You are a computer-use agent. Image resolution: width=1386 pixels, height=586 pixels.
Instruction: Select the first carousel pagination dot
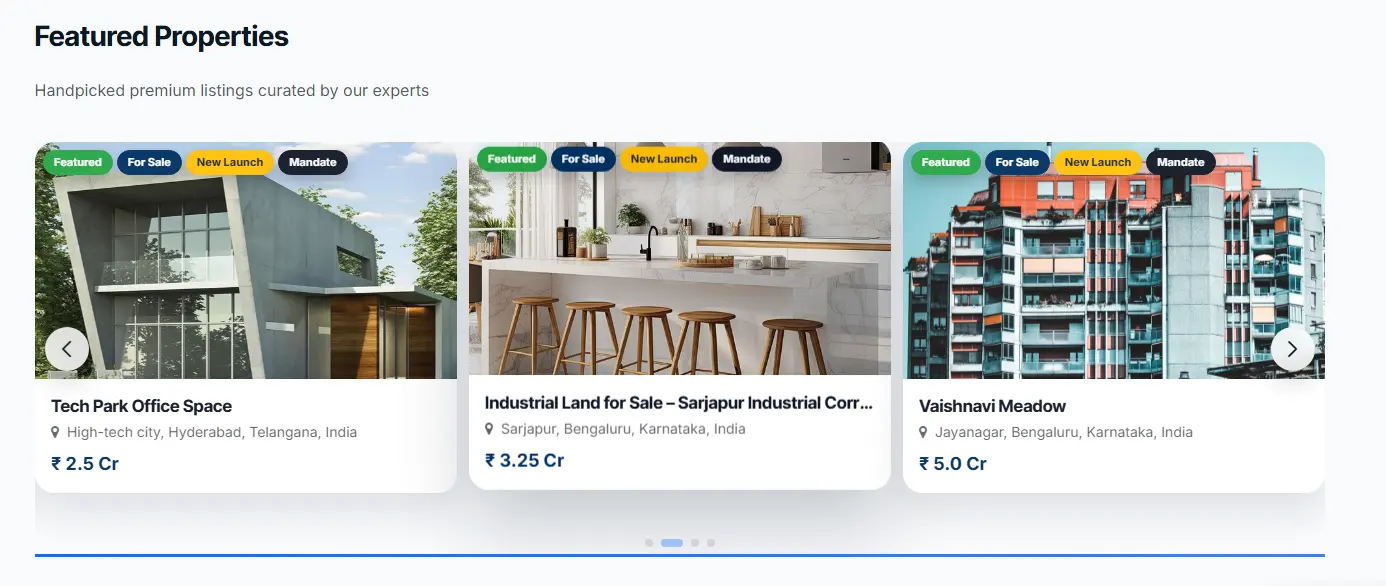coord(649,543)
